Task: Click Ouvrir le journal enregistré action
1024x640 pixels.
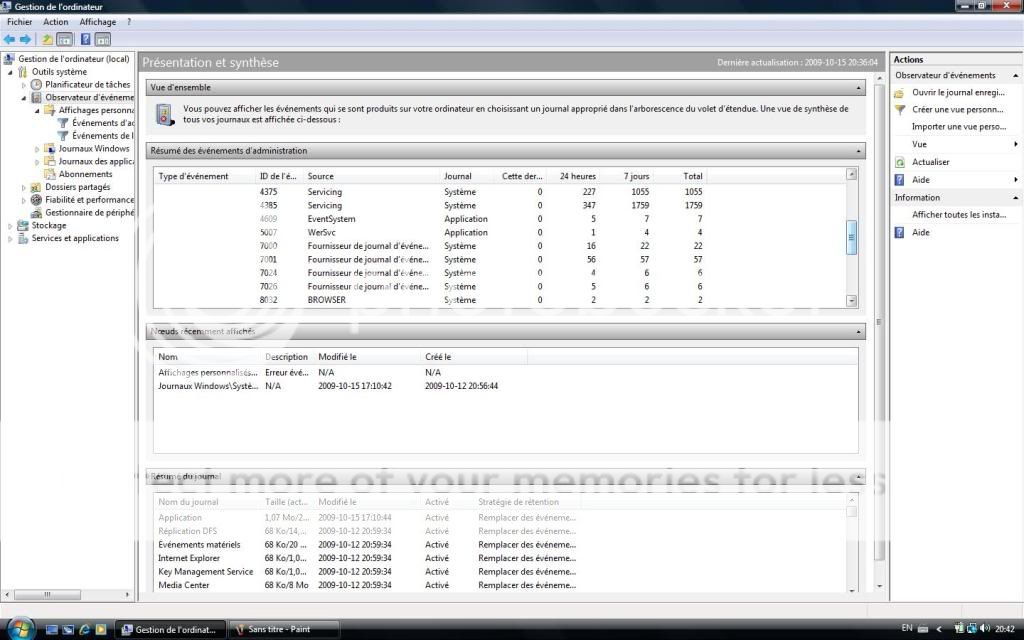Action: pyautogui.click(x=958, y=93)
